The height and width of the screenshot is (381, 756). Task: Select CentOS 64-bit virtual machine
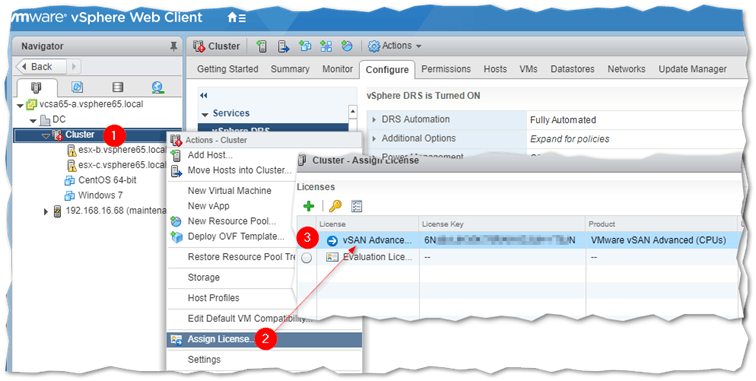tap(107, 180)
